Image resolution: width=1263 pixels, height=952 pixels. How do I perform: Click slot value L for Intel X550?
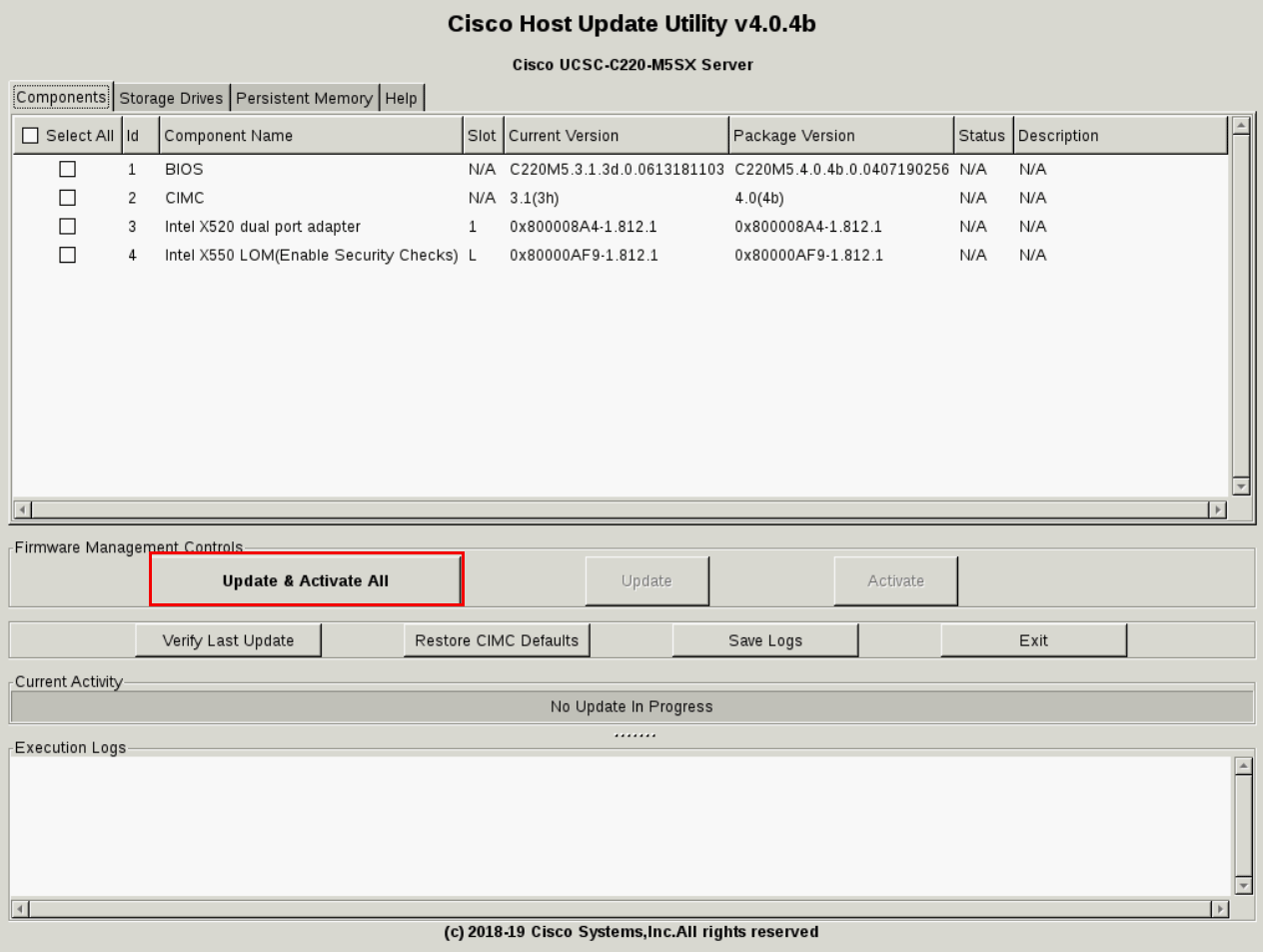point(473,255)
